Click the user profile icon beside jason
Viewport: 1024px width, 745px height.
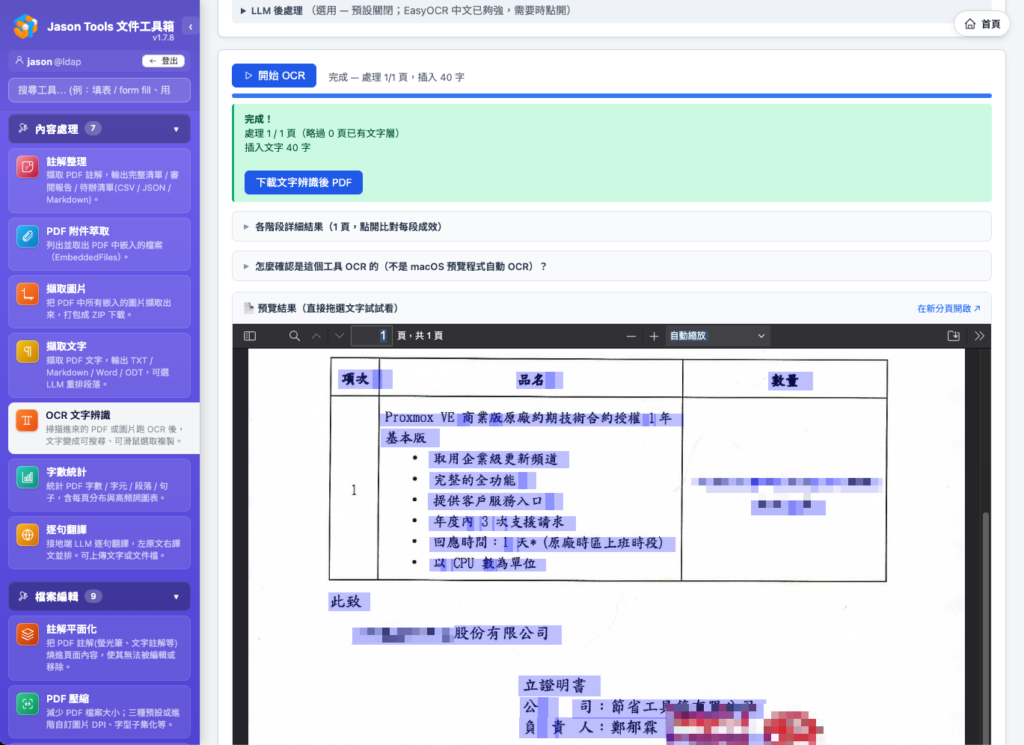(x=19, y=61)
